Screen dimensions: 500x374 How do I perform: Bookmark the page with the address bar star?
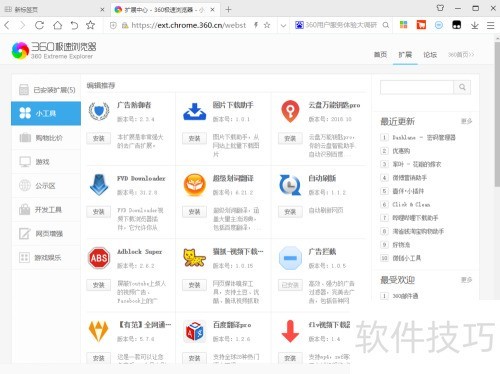pyautogui.click(x=267, y=25)
